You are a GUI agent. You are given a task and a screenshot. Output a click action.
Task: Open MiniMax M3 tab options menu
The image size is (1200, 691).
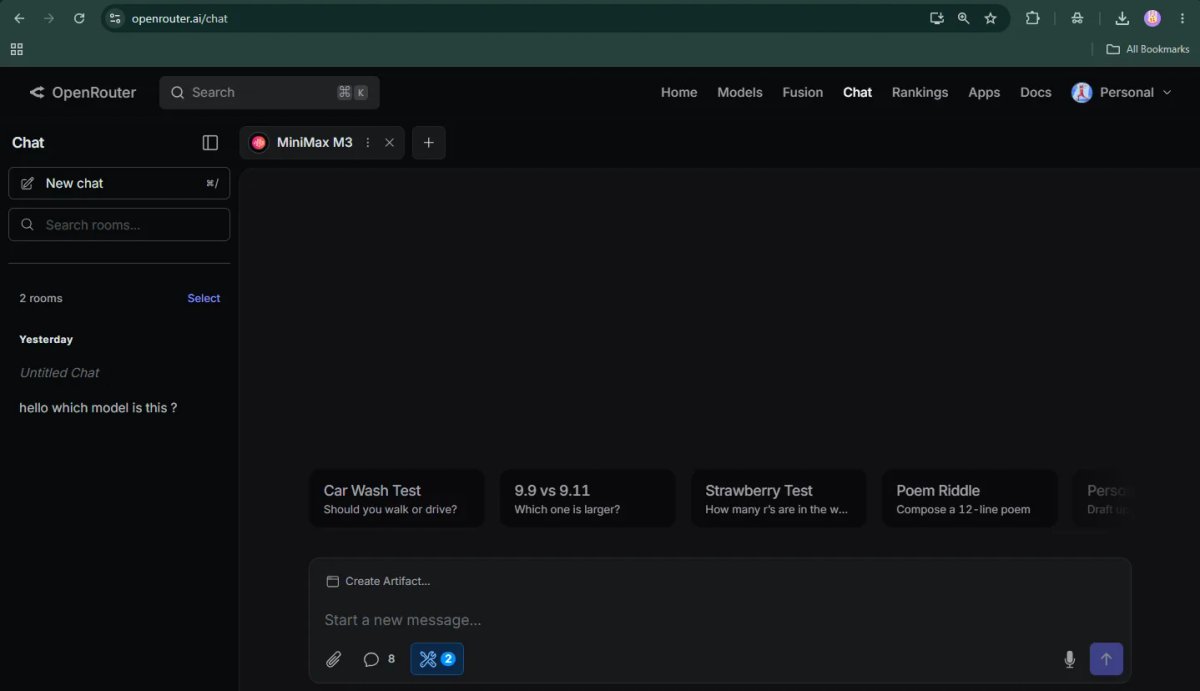point(368,143)
